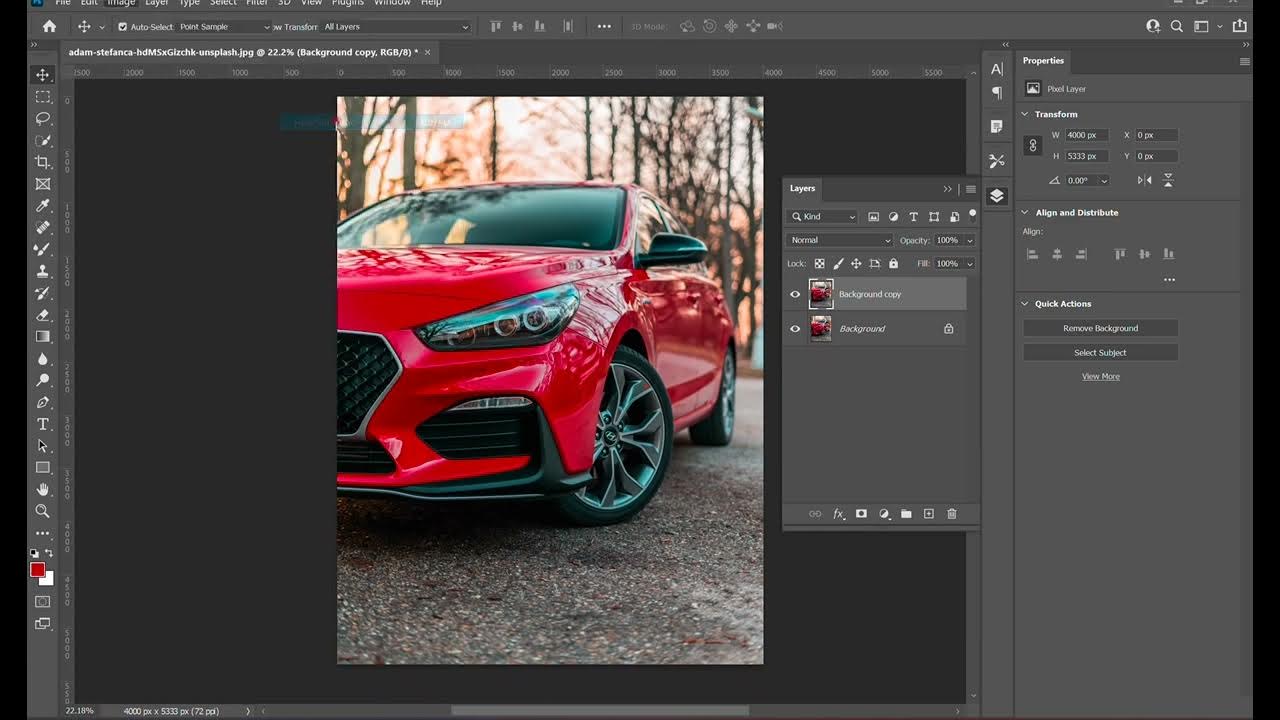Open the Plugins menu
The width and height of the screenshot is (1280, 720).
[346, 4]
